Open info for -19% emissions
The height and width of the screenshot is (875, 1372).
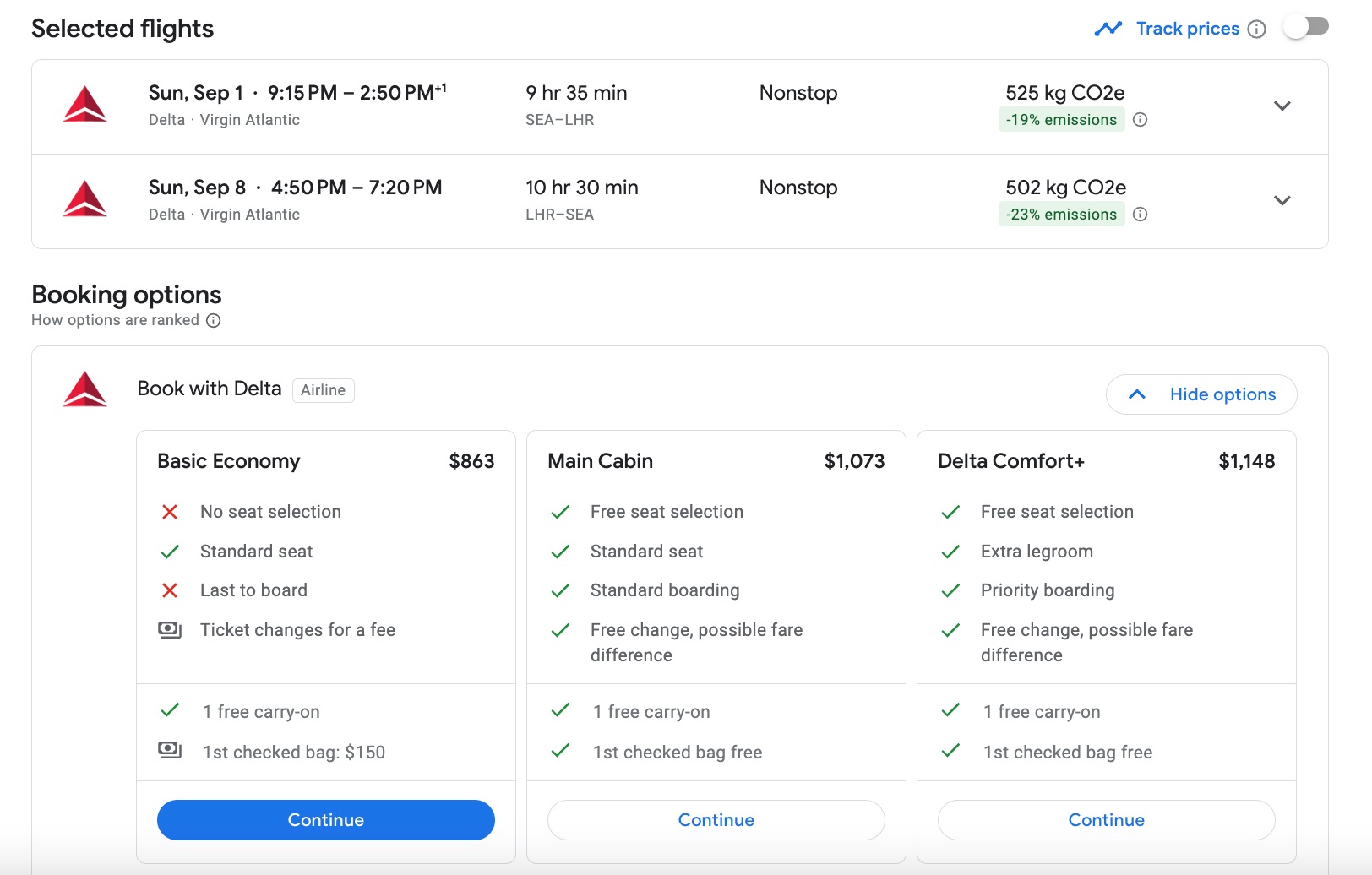(x=1140, y=120)
